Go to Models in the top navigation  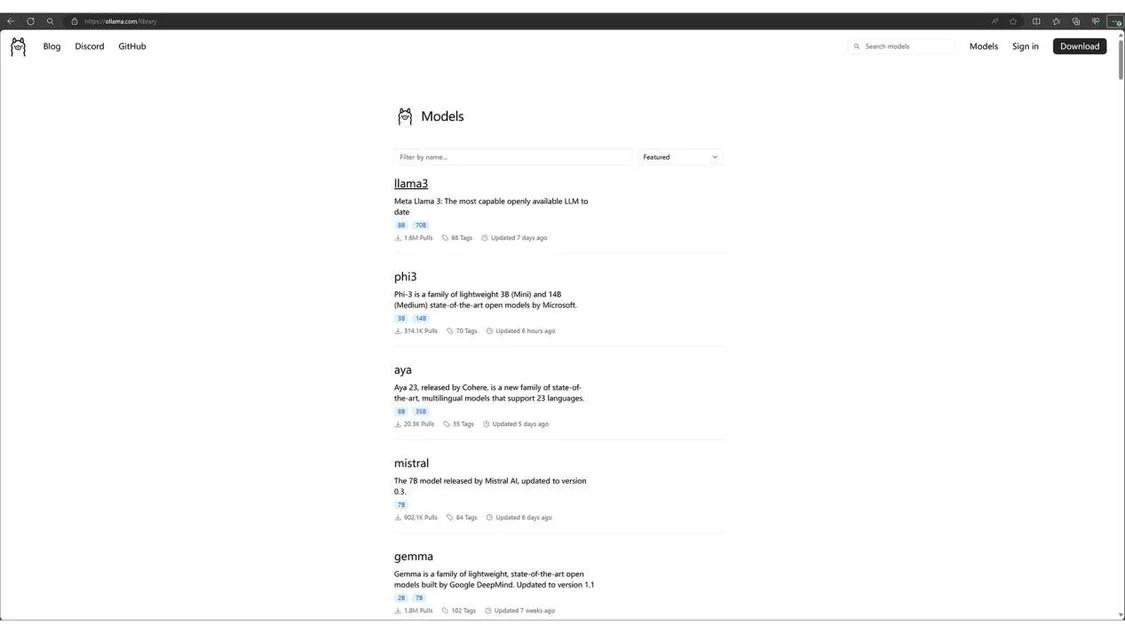coord(984,47)
